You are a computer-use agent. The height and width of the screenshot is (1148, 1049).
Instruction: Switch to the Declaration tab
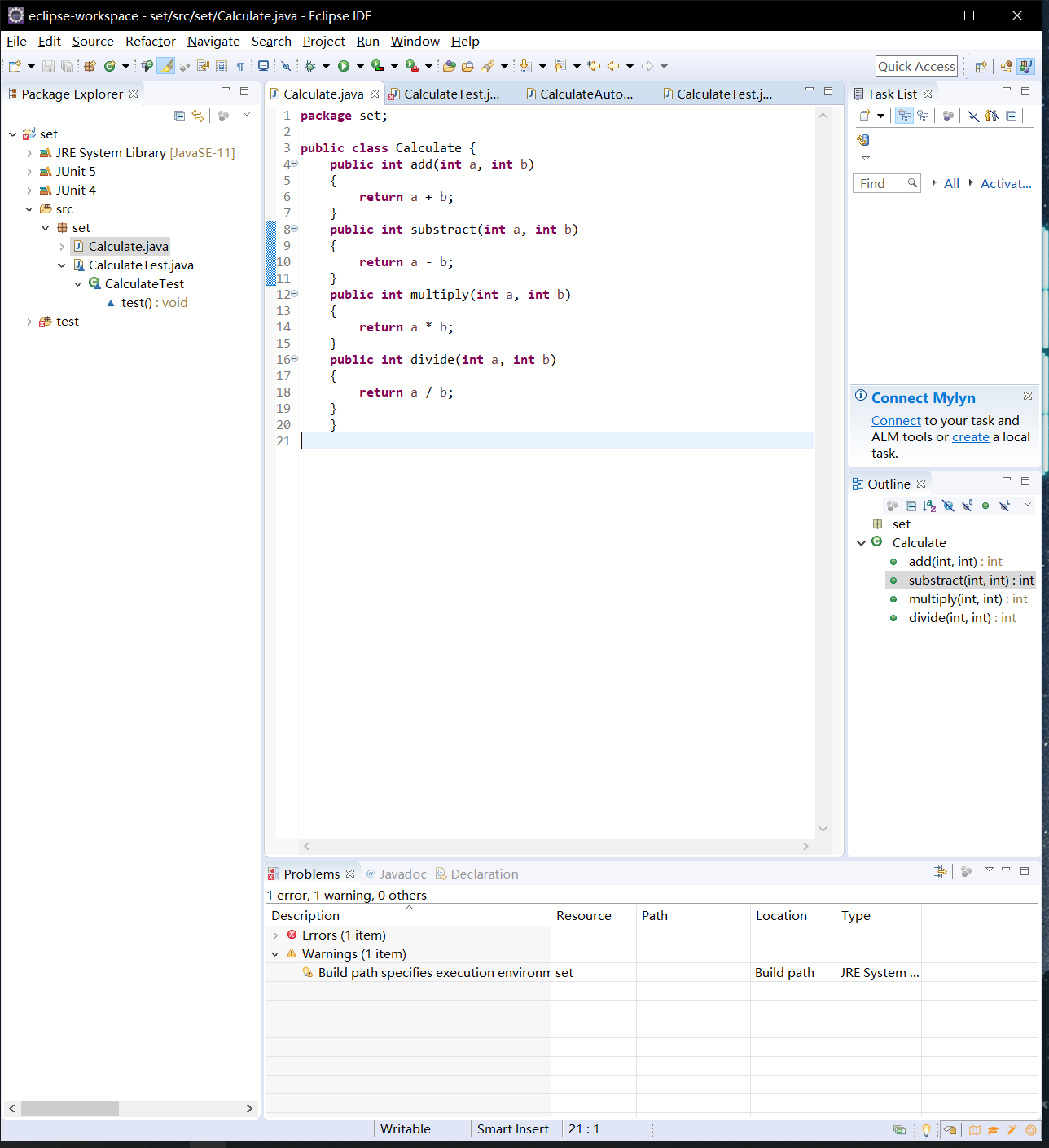(x=477, y=874)
